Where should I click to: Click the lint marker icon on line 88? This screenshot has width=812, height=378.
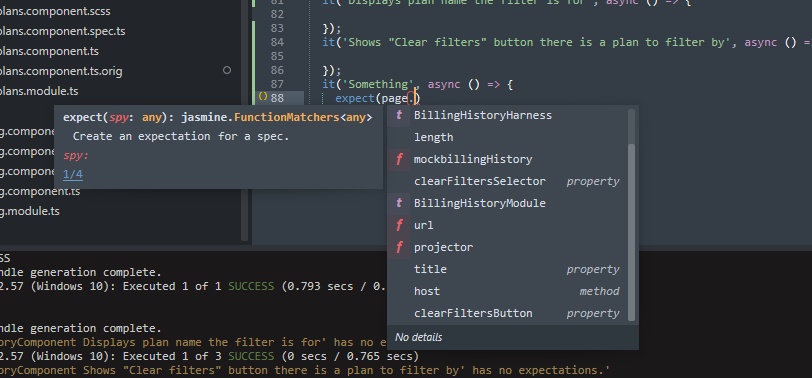(263, 97)
